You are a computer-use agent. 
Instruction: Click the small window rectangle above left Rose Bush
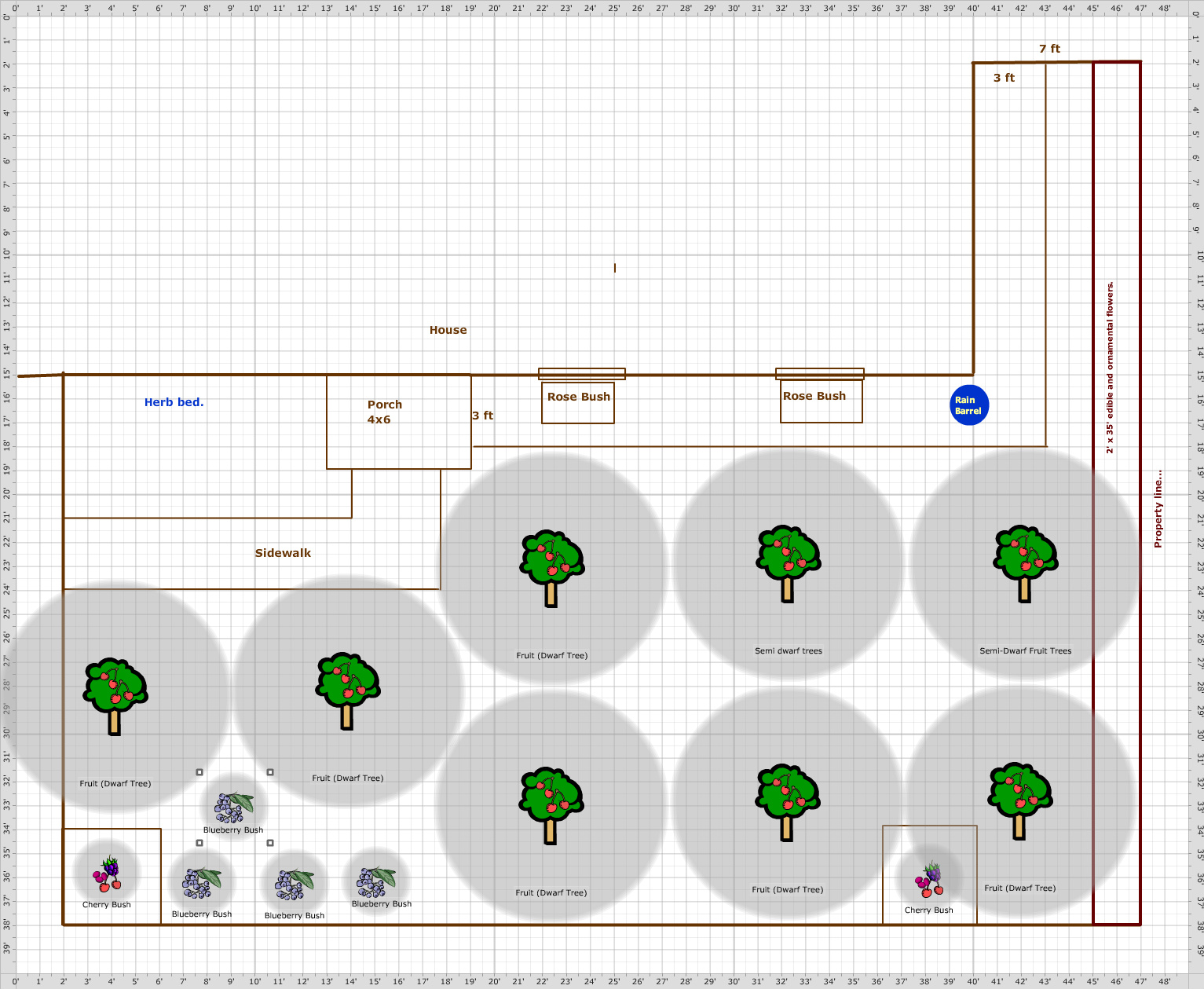pos(582,374)
